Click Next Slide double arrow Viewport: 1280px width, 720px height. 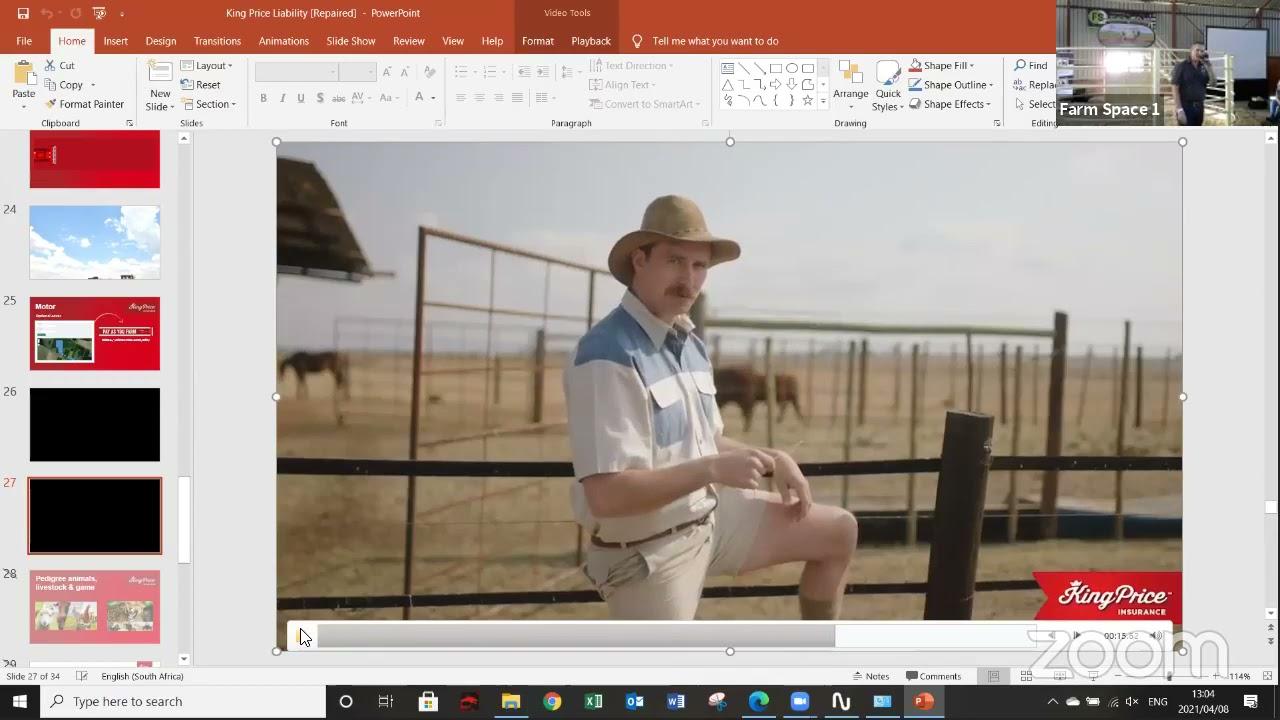pos(1271,640)
